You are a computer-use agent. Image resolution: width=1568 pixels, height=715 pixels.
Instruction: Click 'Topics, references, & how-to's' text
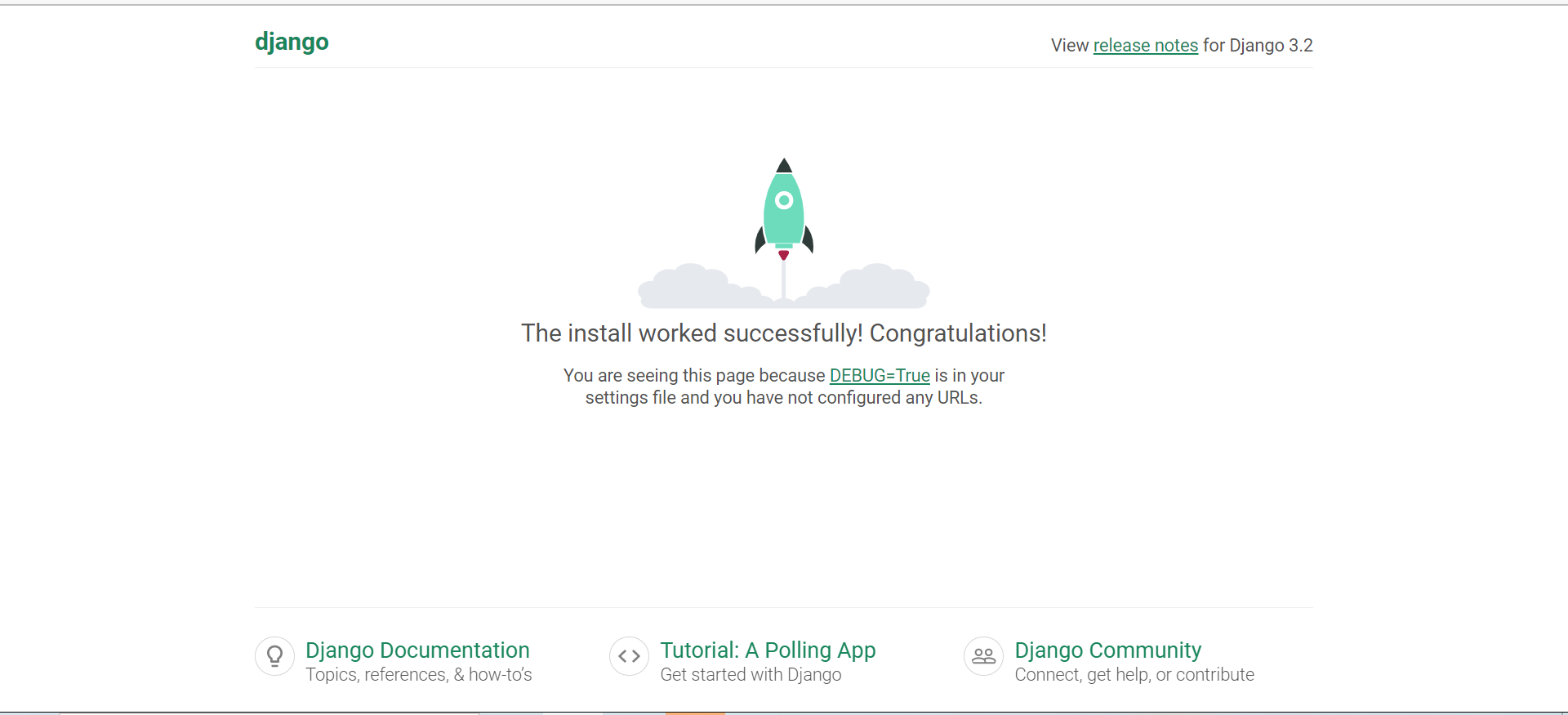(419, 675)
